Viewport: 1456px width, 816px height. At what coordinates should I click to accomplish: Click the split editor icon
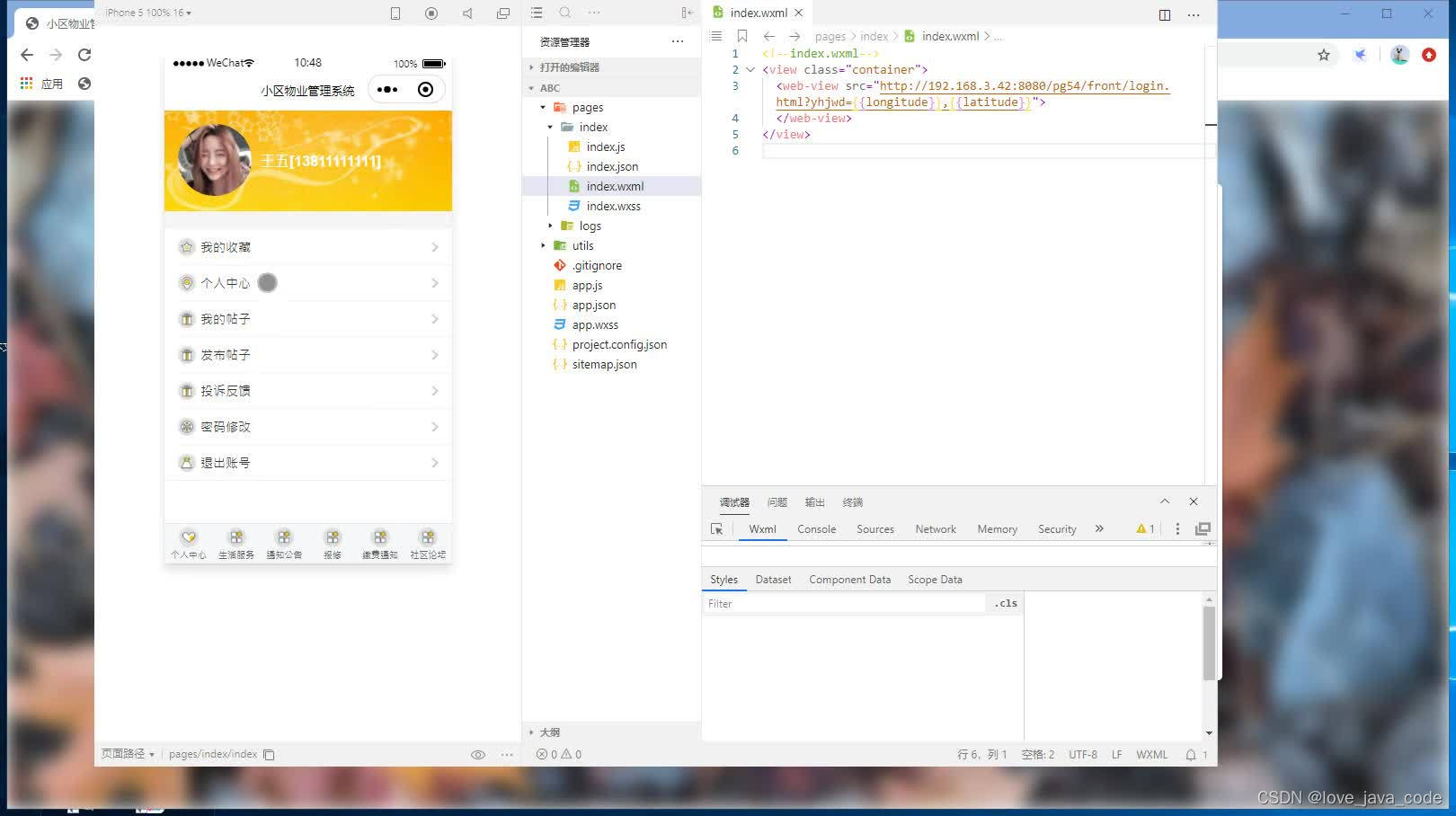tap(1165, 14)
